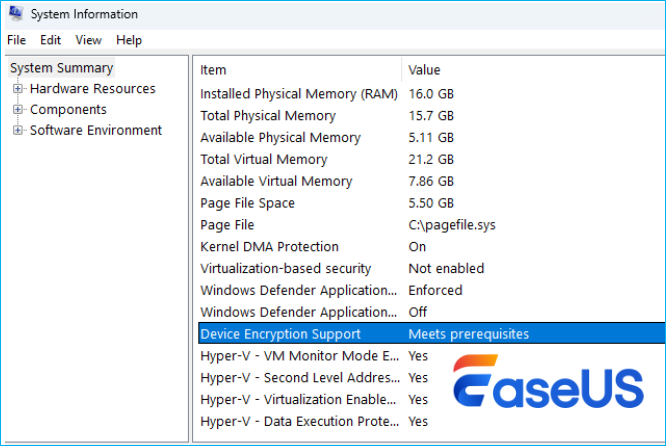Viewport: 666px width, 446px height.
Task: Open the View menu
Action: (89, 40)
